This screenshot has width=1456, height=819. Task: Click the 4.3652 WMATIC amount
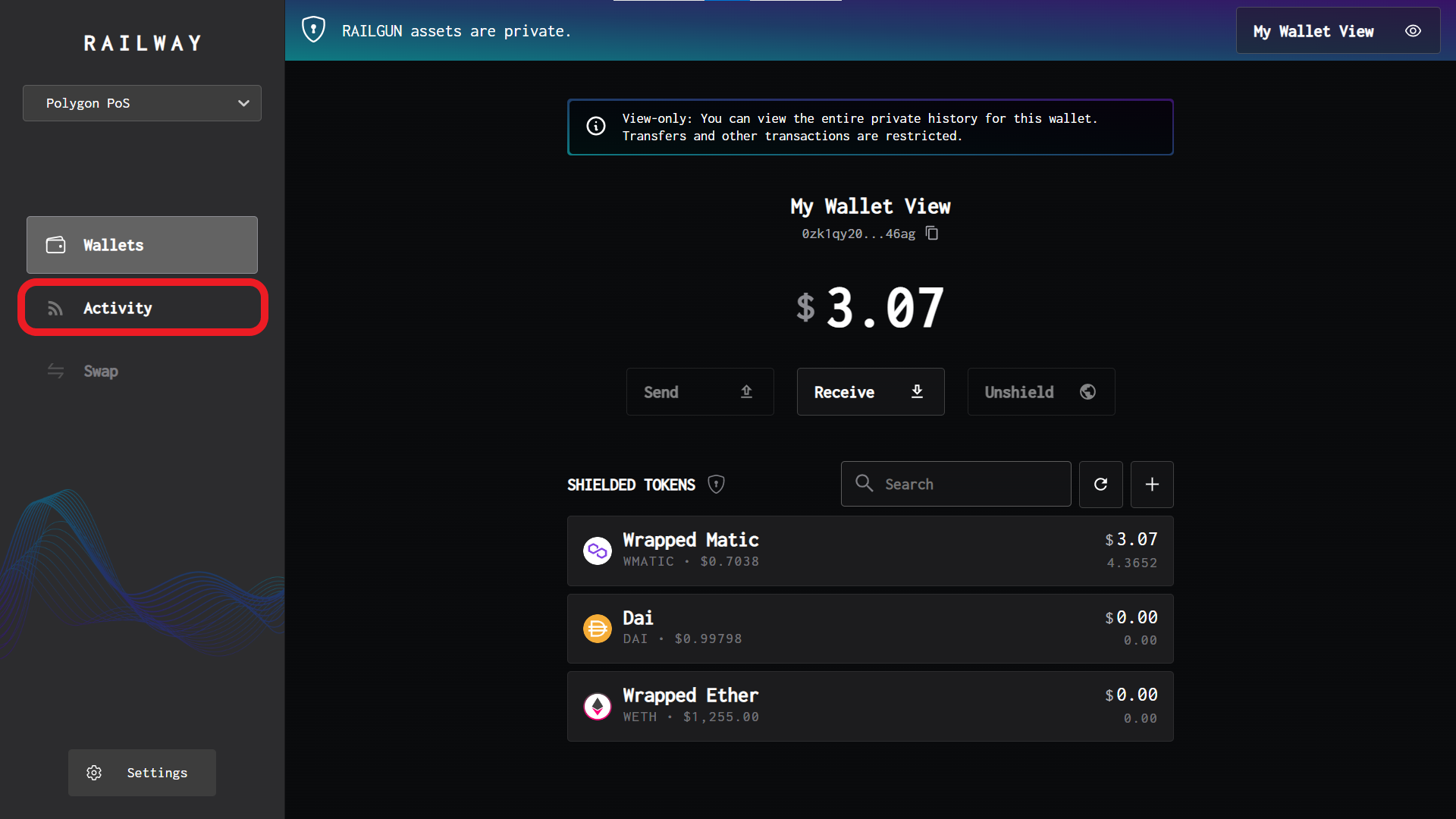coord(1132,563)
